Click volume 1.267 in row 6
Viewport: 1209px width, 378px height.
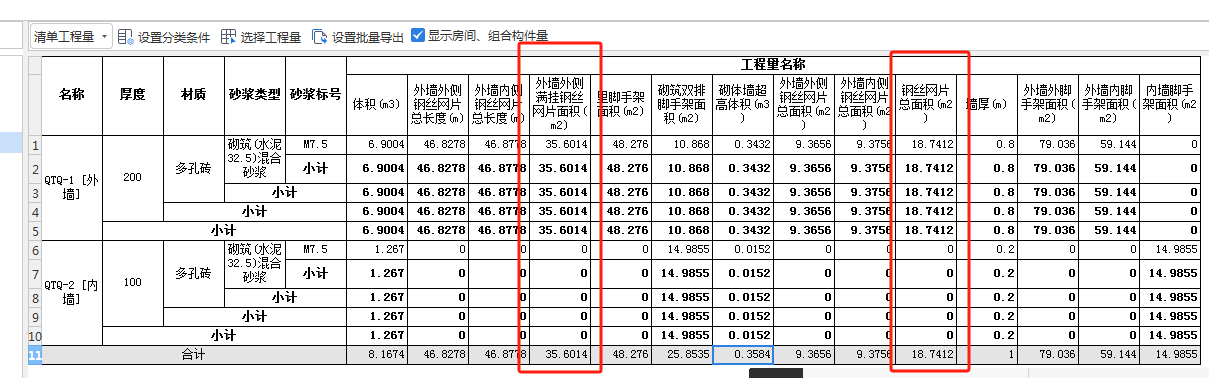tap(376, 249)
